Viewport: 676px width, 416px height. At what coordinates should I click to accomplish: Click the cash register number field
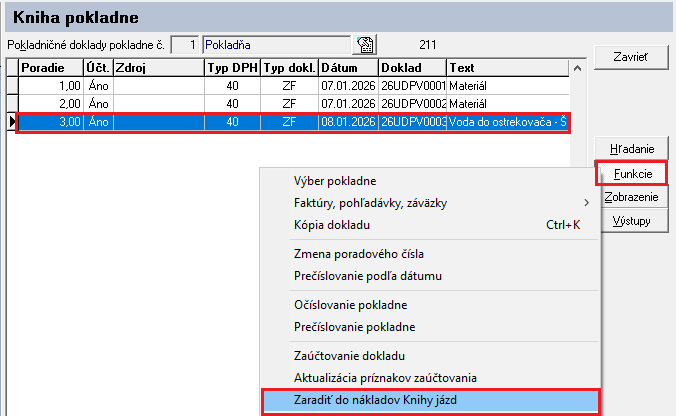coord(184,45)
